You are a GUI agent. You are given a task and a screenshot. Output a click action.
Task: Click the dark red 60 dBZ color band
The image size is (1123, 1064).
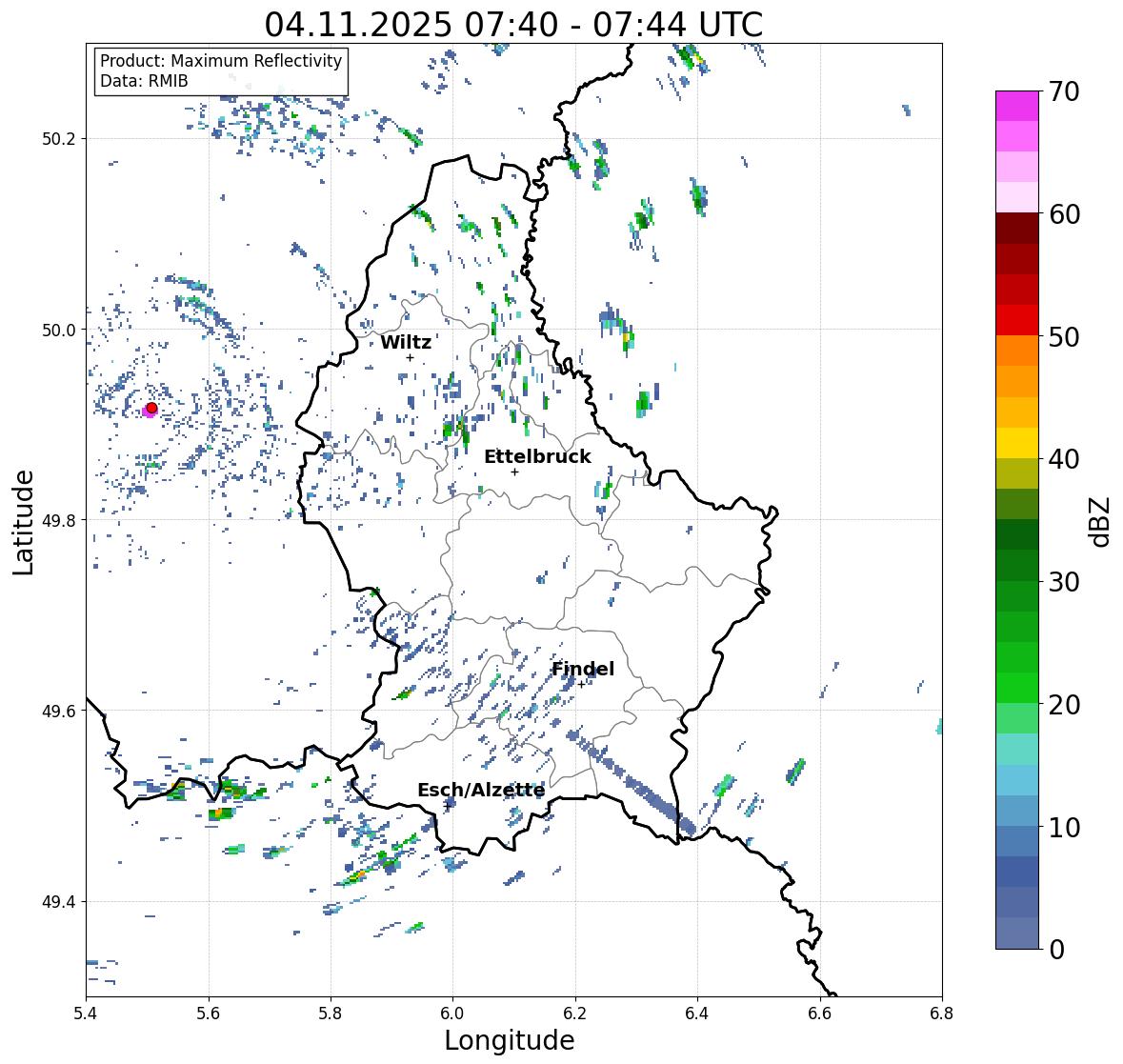pyautogui.click(x=1017, y=229)
